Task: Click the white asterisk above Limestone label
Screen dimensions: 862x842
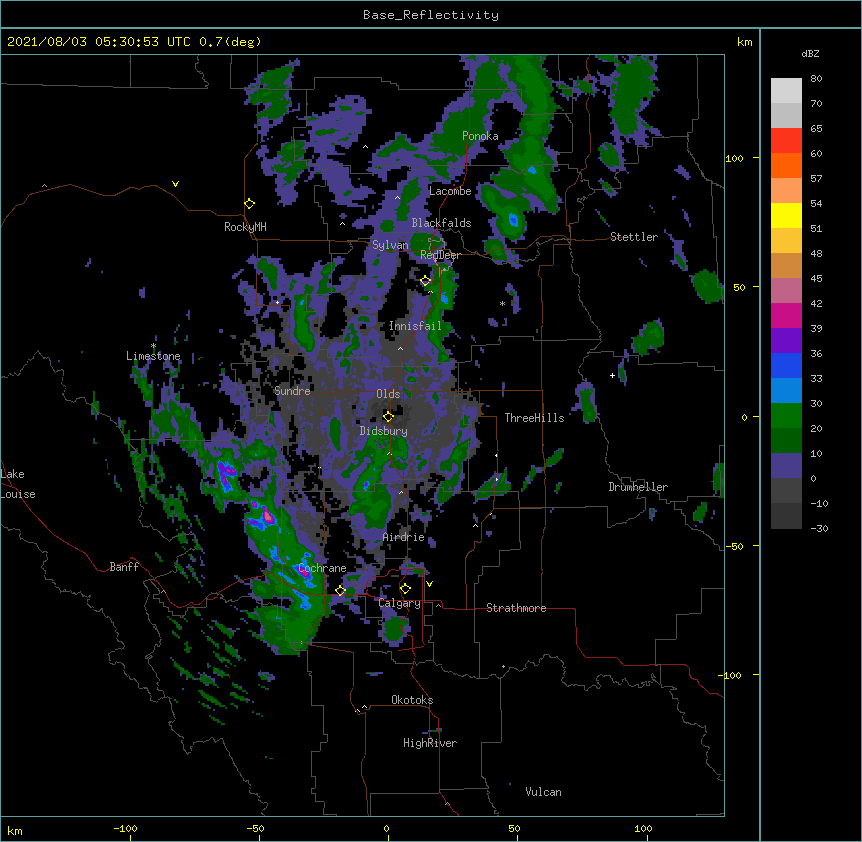Action: tap(153, 346)
